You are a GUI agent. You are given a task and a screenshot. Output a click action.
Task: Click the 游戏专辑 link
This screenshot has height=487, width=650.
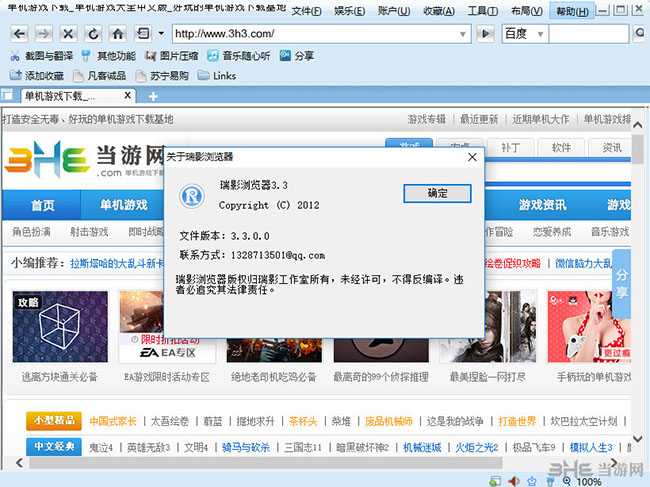[427, 119]
